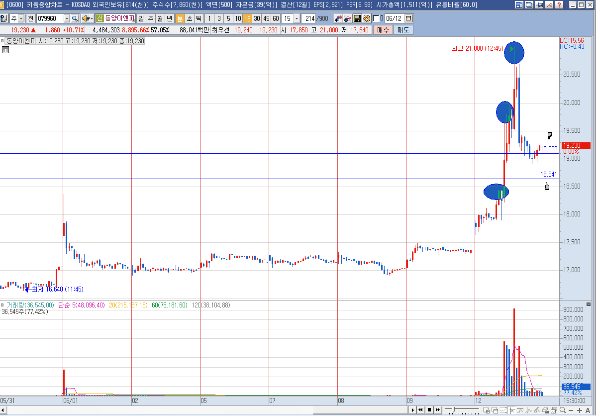Select the 30-minute interval button
Screen dimensions: 600x418
point(257,18)
